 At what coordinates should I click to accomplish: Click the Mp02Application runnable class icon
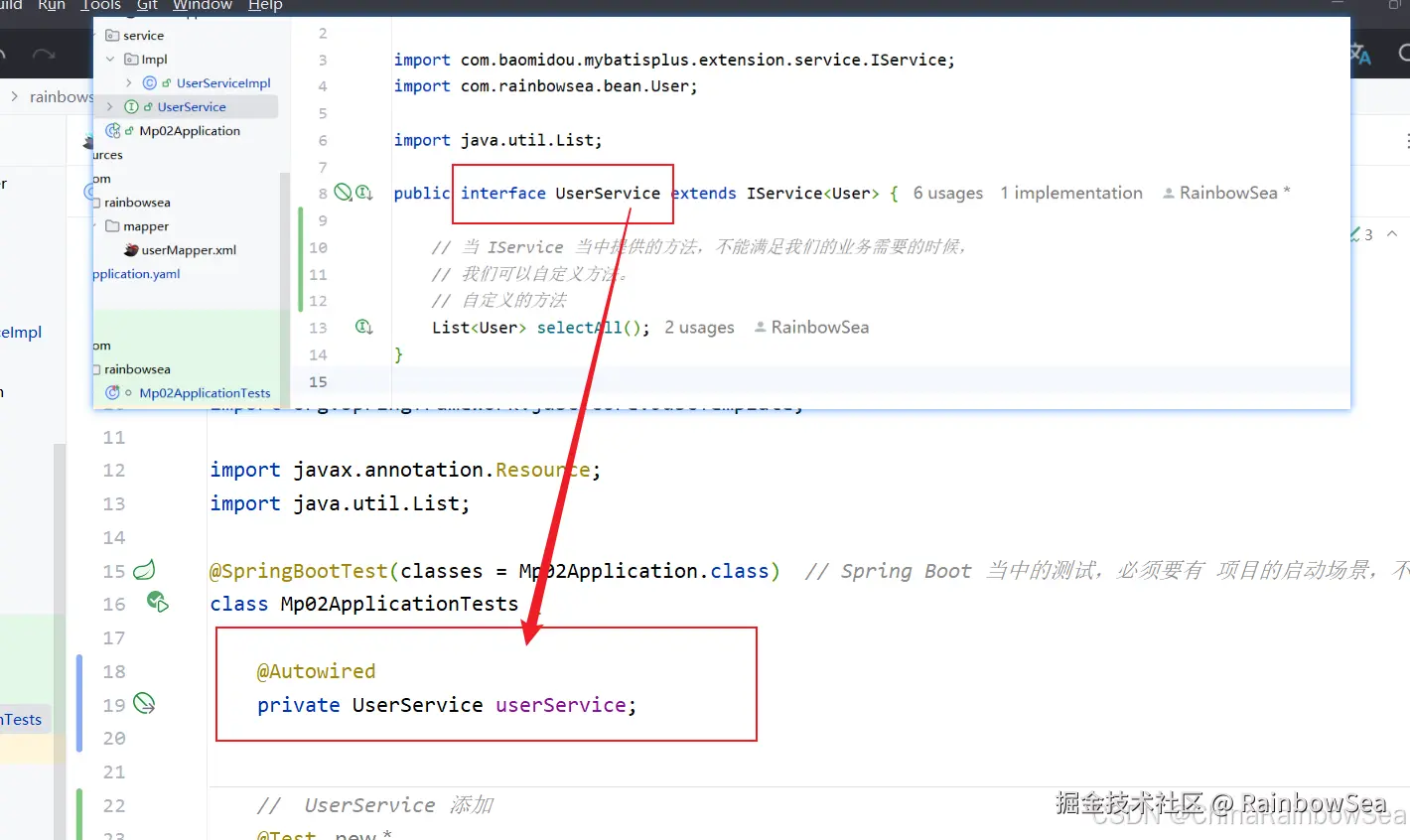click(113, 131)
